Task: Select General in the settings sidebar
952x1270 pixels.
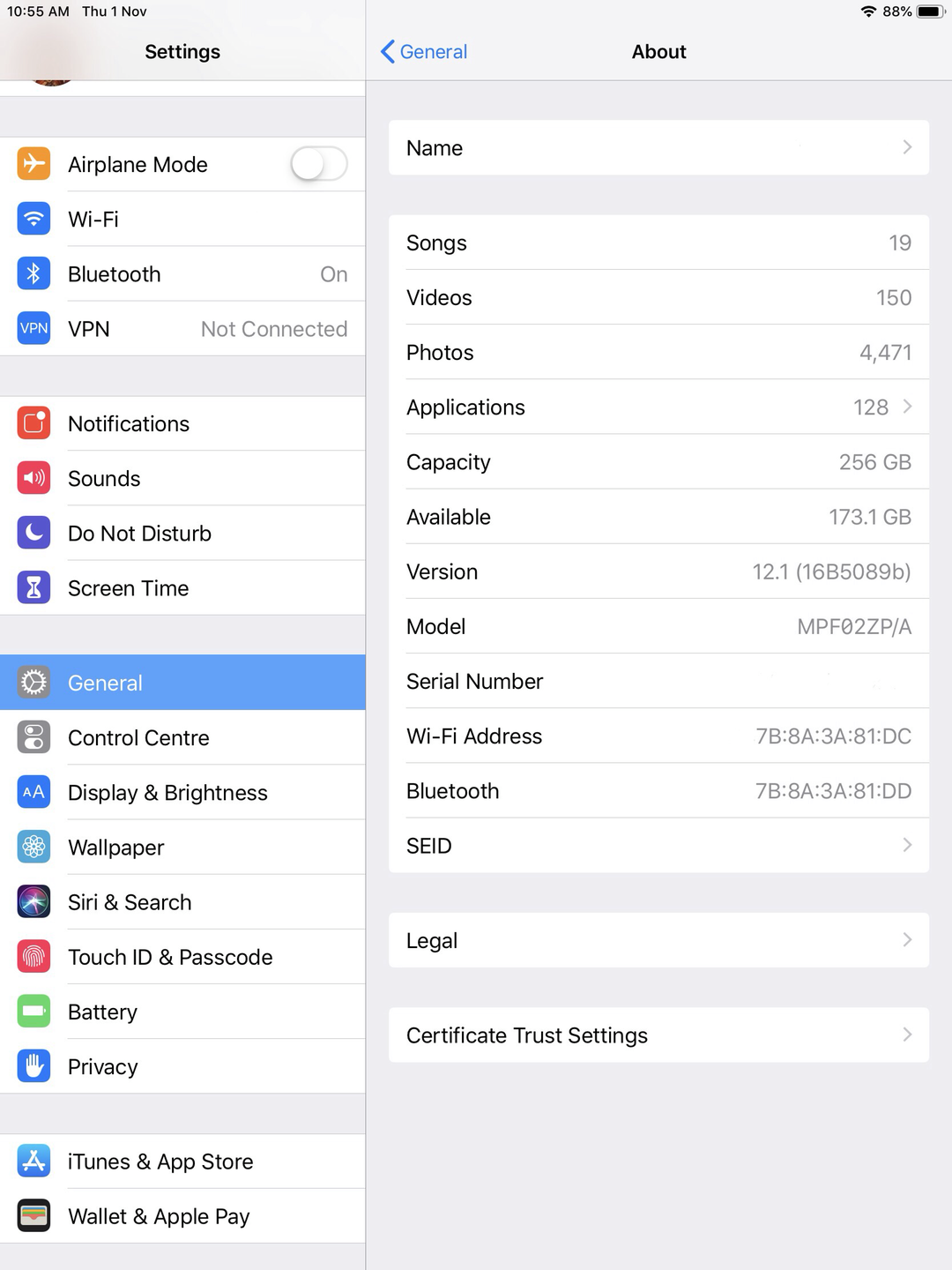Action: [x=182, y=683]
